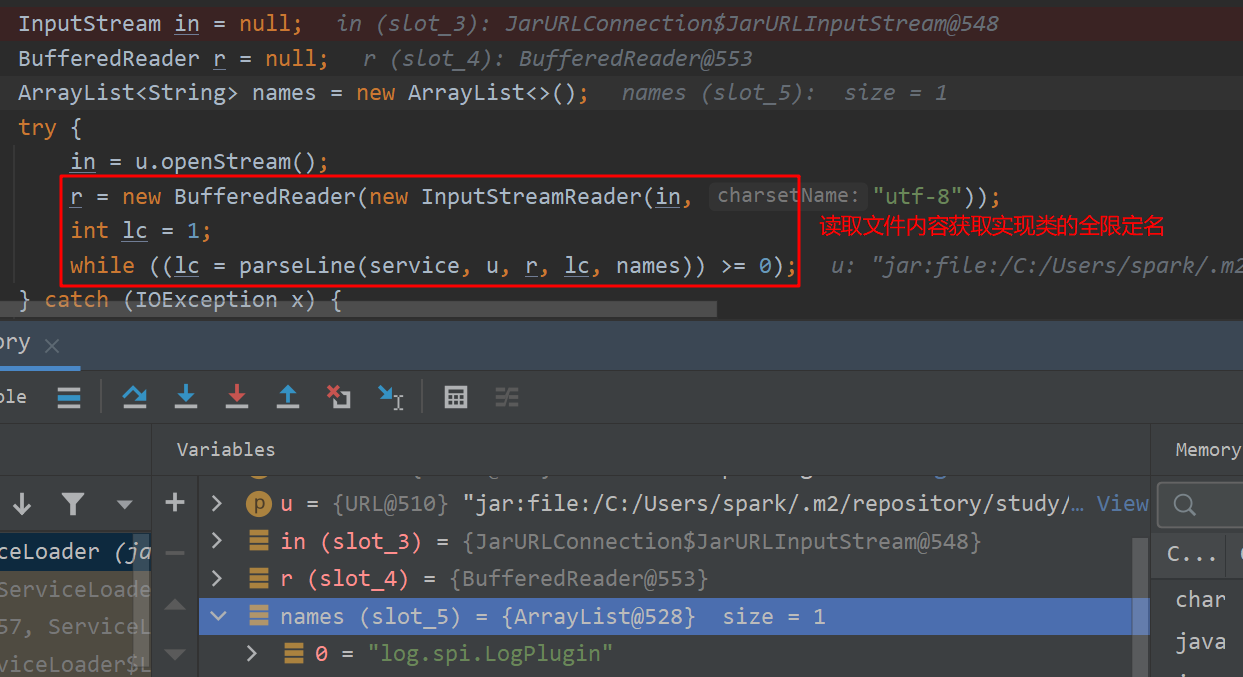Collapse the names (slot_5) variable
Image resolution: width=1243 pixels, height=677 pixels.
click(x=217, y=616)
